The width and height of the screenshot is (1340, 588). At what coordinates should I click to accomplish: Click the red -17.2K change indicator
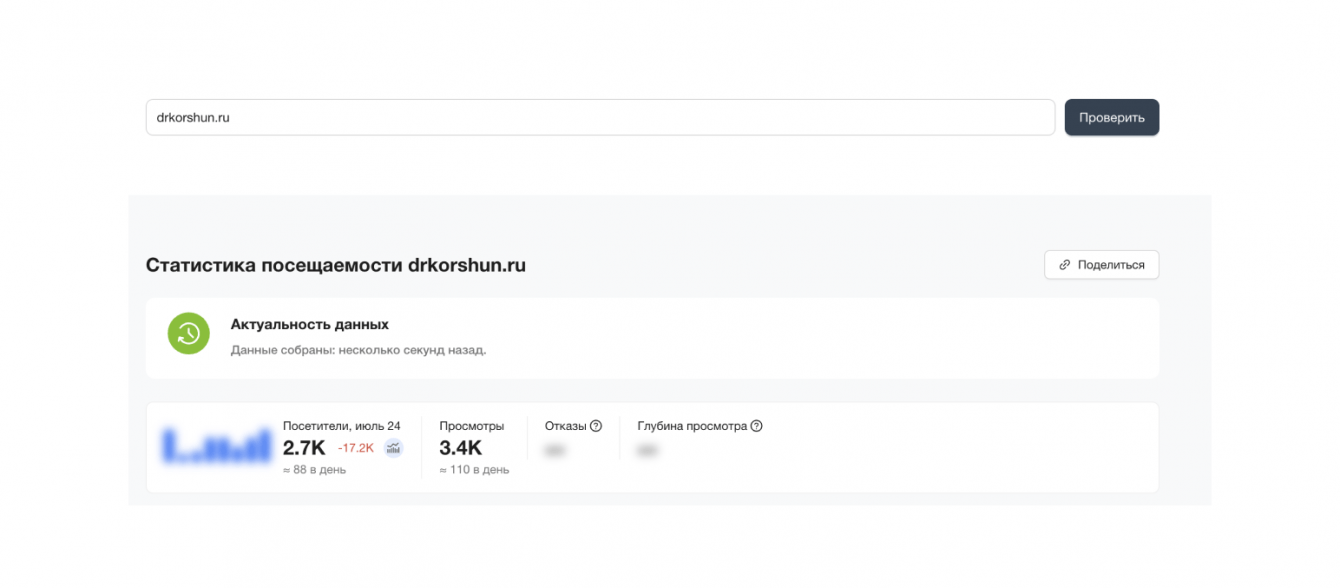pos(356,448)
